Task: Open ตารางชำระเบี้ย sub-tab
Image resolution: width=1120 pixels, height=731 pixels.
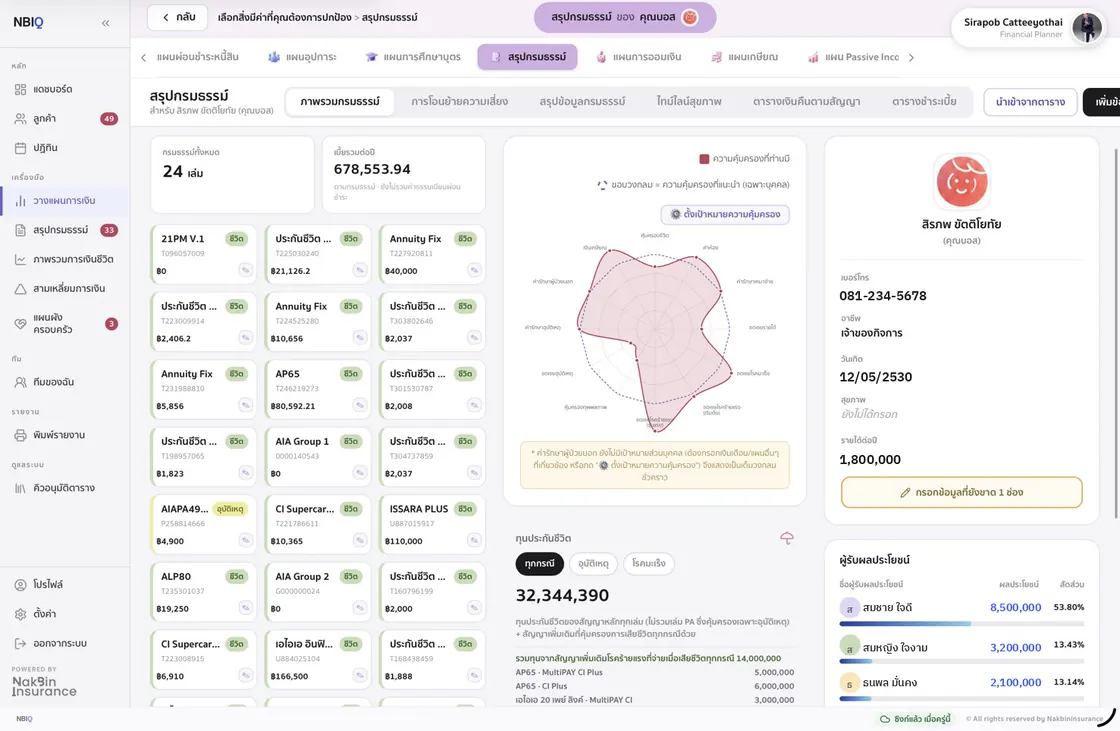Action: pyautogui.click(x=924, y=101)
